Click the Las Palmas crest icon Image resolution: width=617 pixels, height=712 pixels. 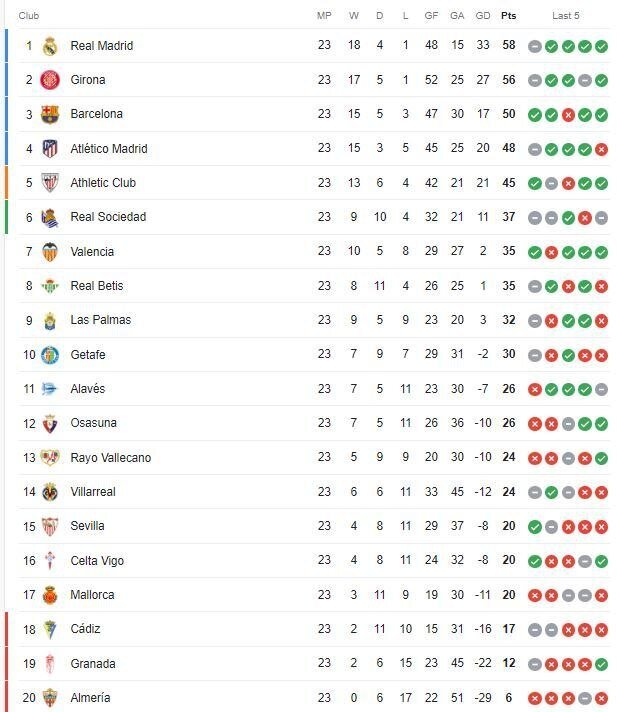[x=50, y=320]
